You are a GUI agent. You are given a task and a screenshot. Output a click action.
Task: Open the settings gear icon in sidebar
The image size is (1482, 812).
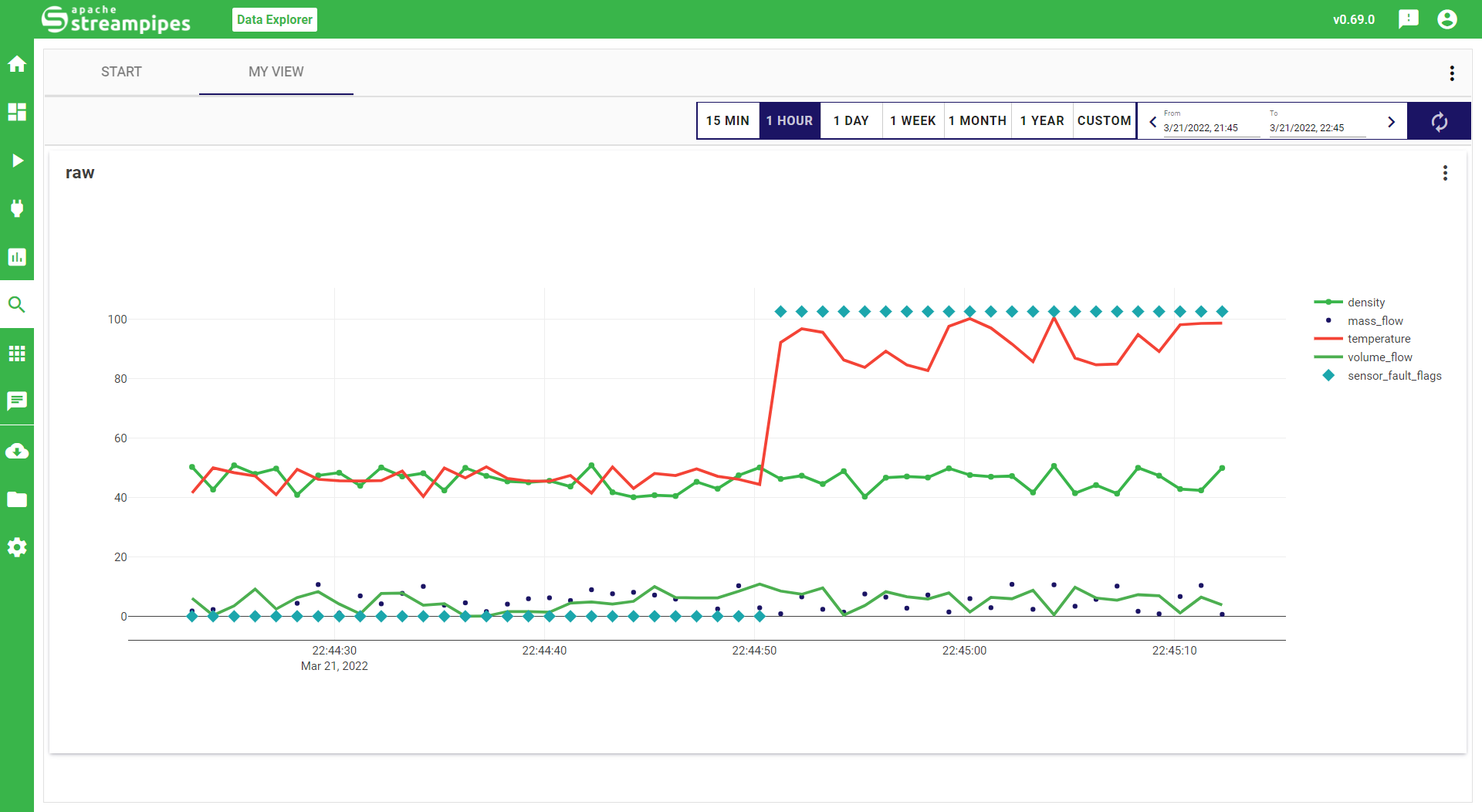point(17,547)
